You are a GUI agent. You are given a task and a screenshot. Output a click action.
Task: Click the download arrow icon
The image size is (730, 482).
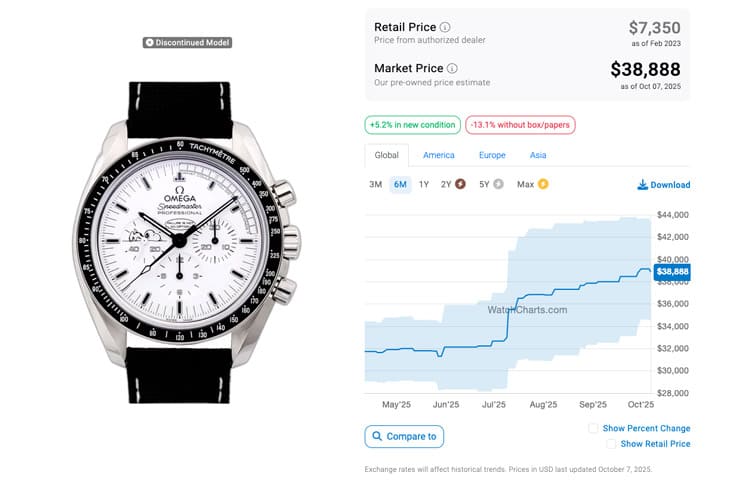(642, 185)
